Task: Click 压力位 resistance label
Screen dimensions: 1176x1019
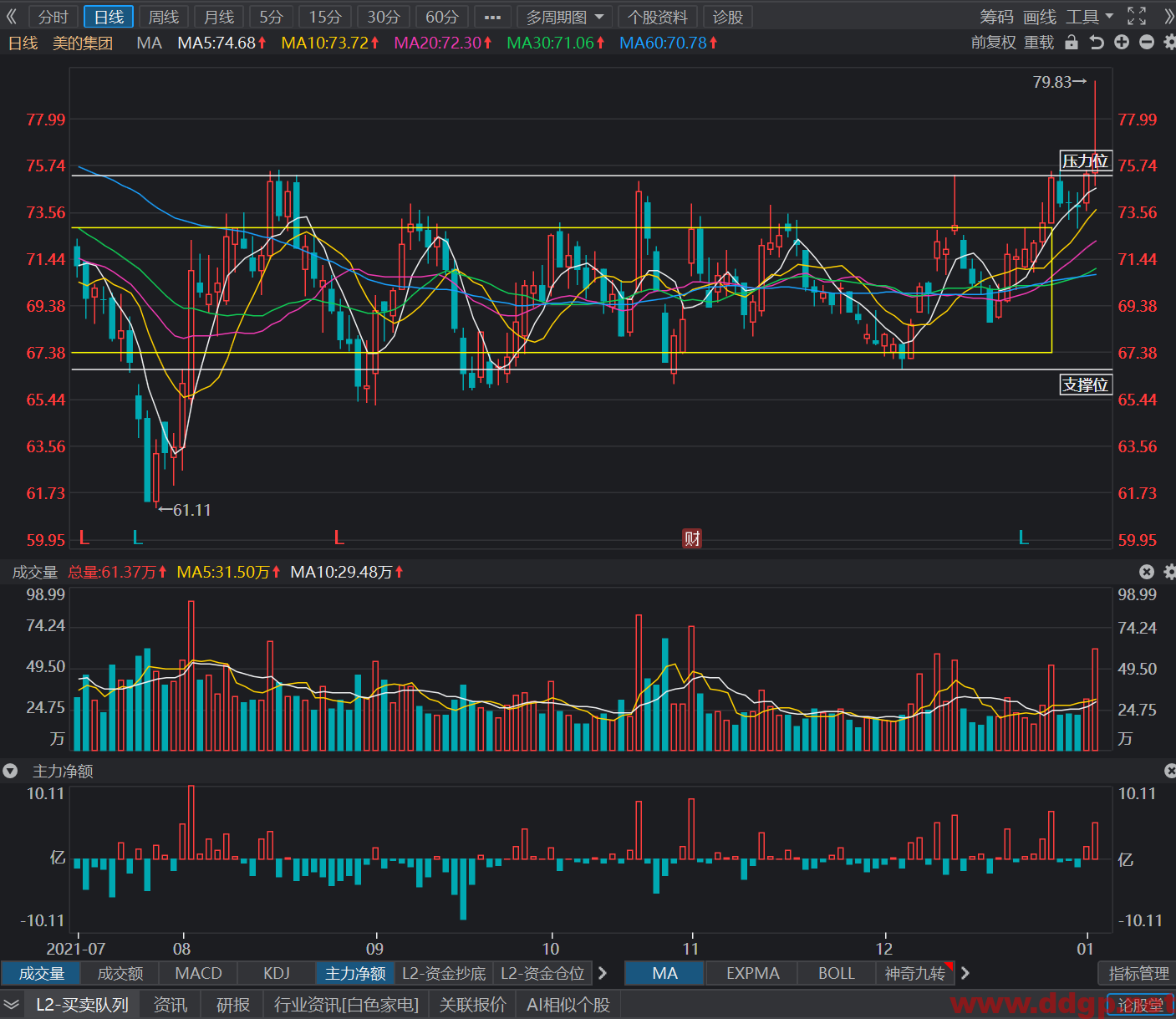Action: [x=1086, y=160]
